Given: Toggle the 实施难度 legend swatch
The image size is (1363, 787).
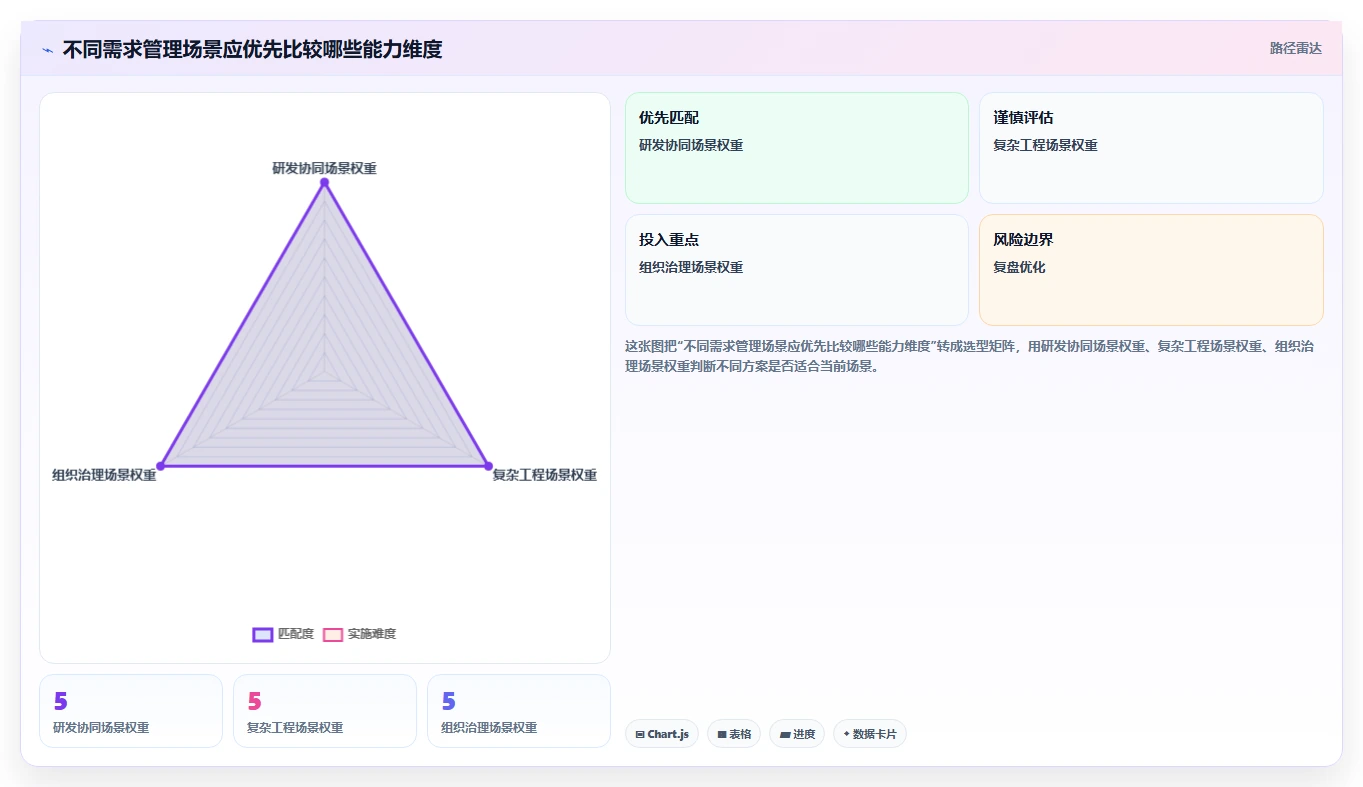Looking at the screenshot, I should (333, 634).
